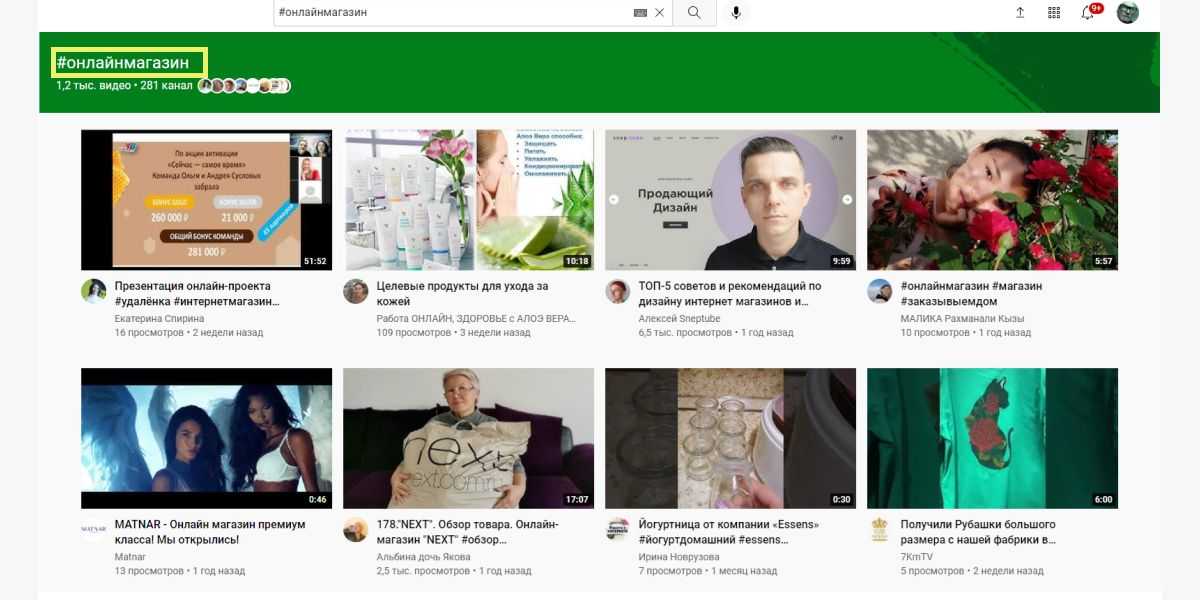Click the 7KmTV channel crown avatar

[x=880, y=530]
